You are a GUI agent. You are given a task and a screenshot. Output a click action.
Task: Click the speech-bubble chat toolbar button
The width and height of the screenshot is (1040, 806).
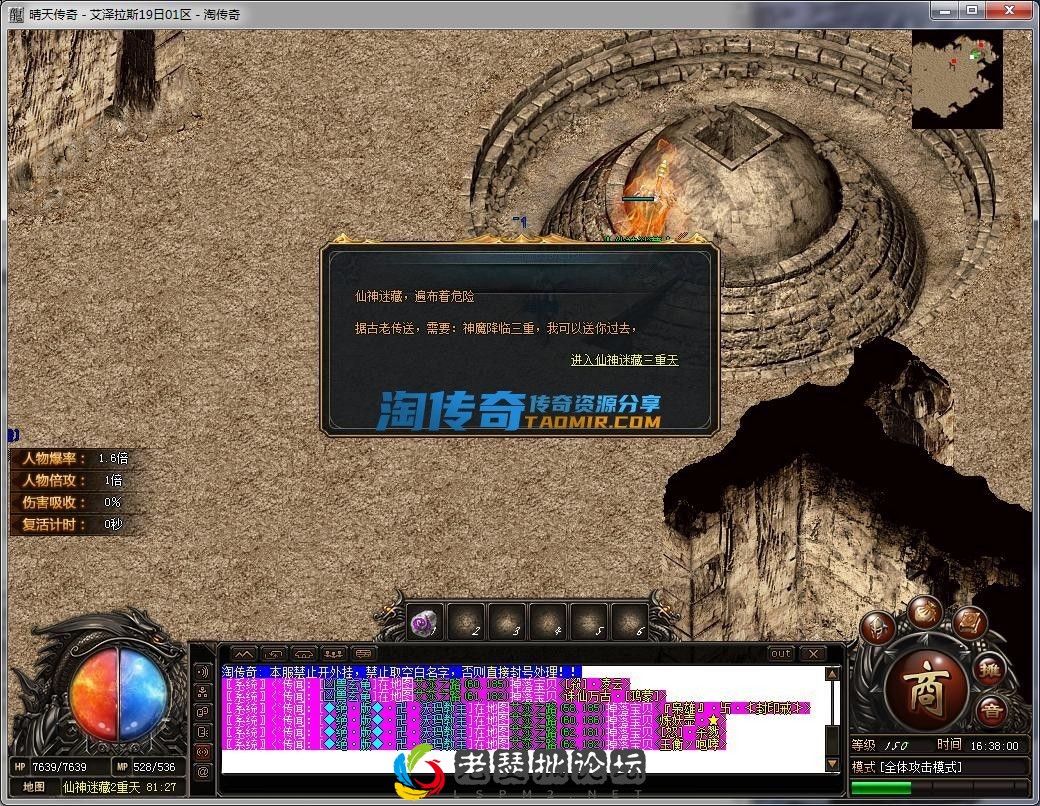(x=363, y=653)
